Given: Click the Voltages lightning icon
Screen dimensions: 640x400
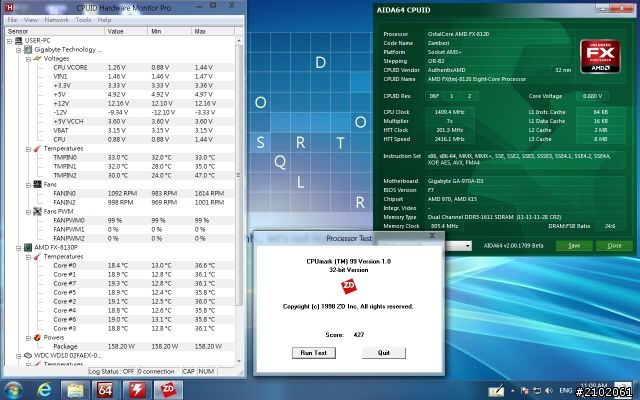Looking at the screenshot, I should pos(38,58).
